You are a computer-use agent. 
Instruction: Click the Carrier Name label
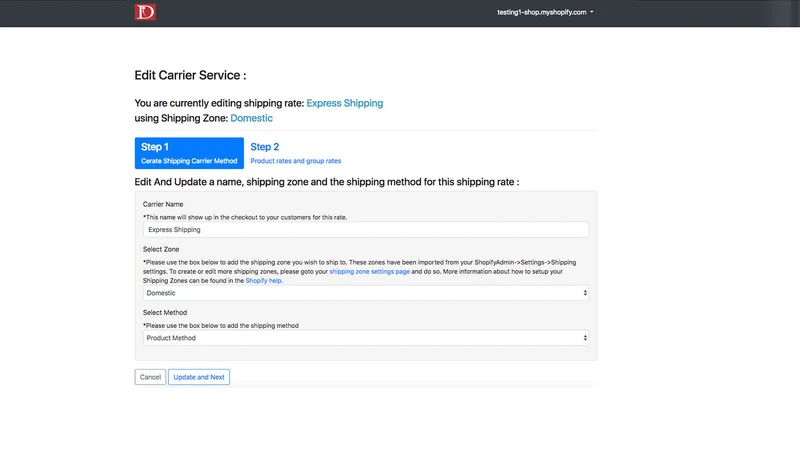coord(163,204)
